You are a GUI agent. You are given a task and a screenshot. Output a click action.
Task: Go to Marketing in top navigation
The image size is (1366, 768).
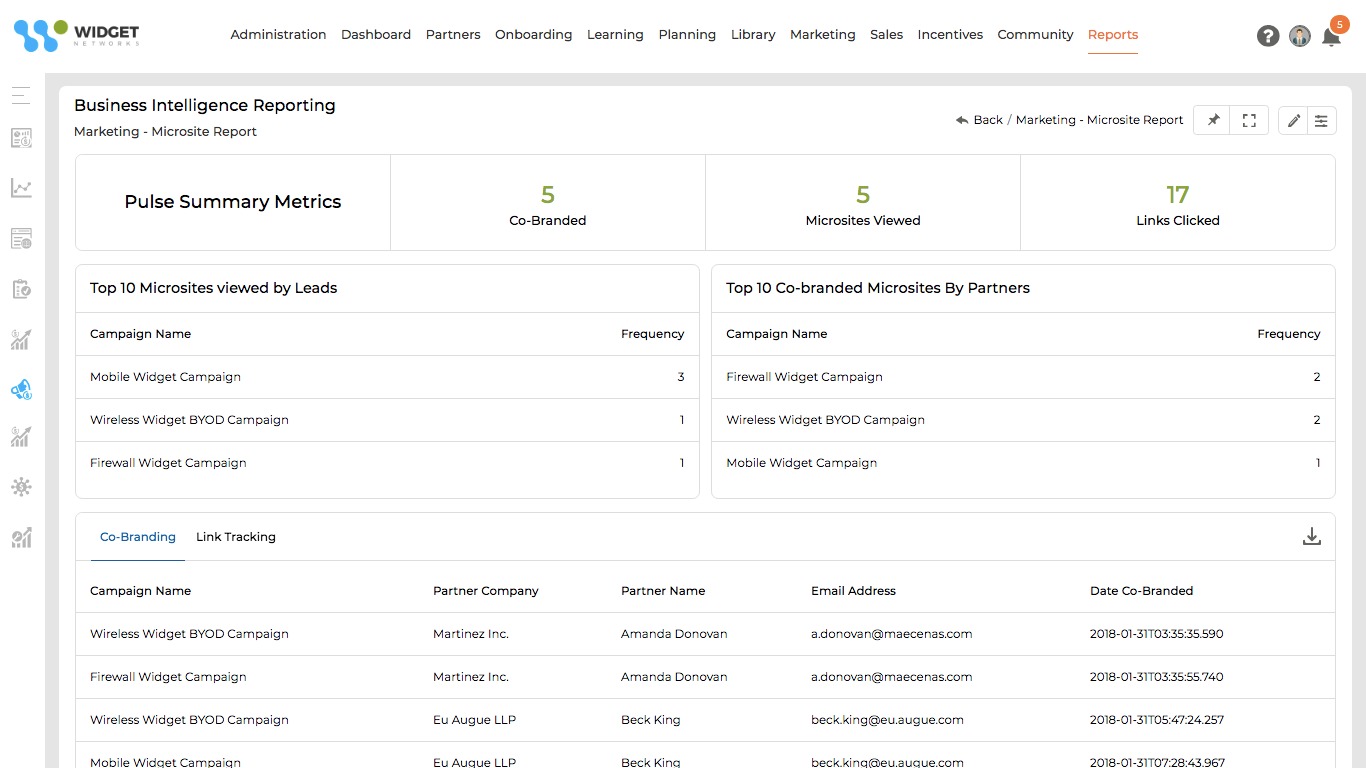tap(823, 34)
